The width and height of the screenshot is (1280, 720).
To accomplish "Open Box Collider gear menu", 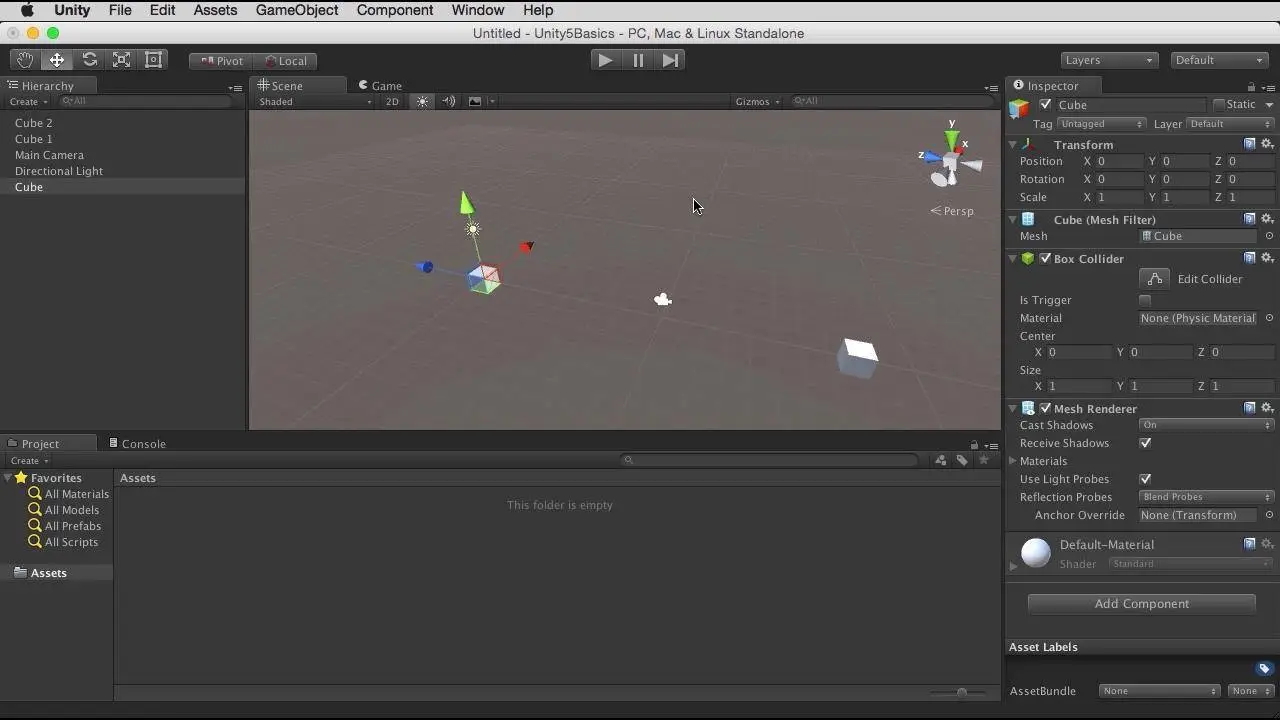I will [x=1267, y=258].
